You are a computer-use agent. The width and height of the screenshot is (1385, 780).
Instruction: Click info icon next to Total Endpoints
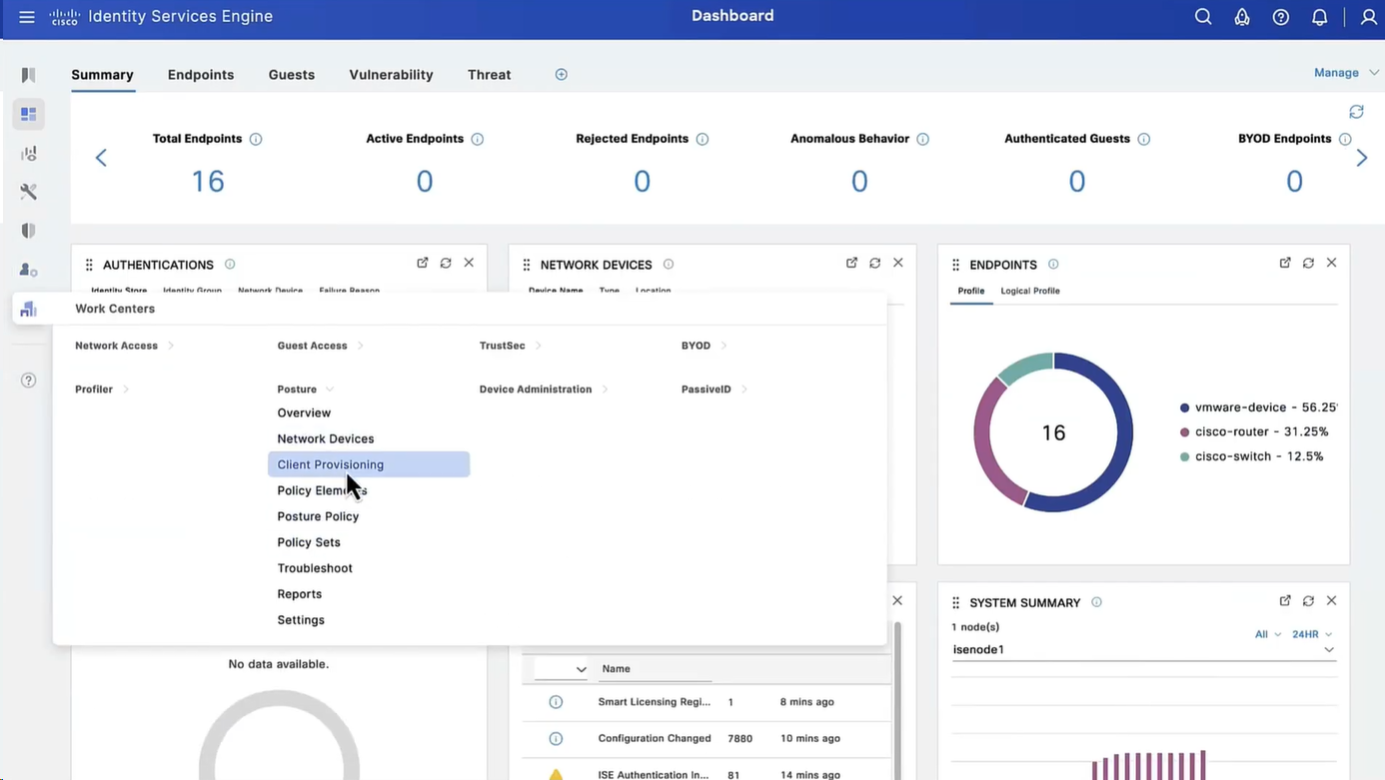256,139
